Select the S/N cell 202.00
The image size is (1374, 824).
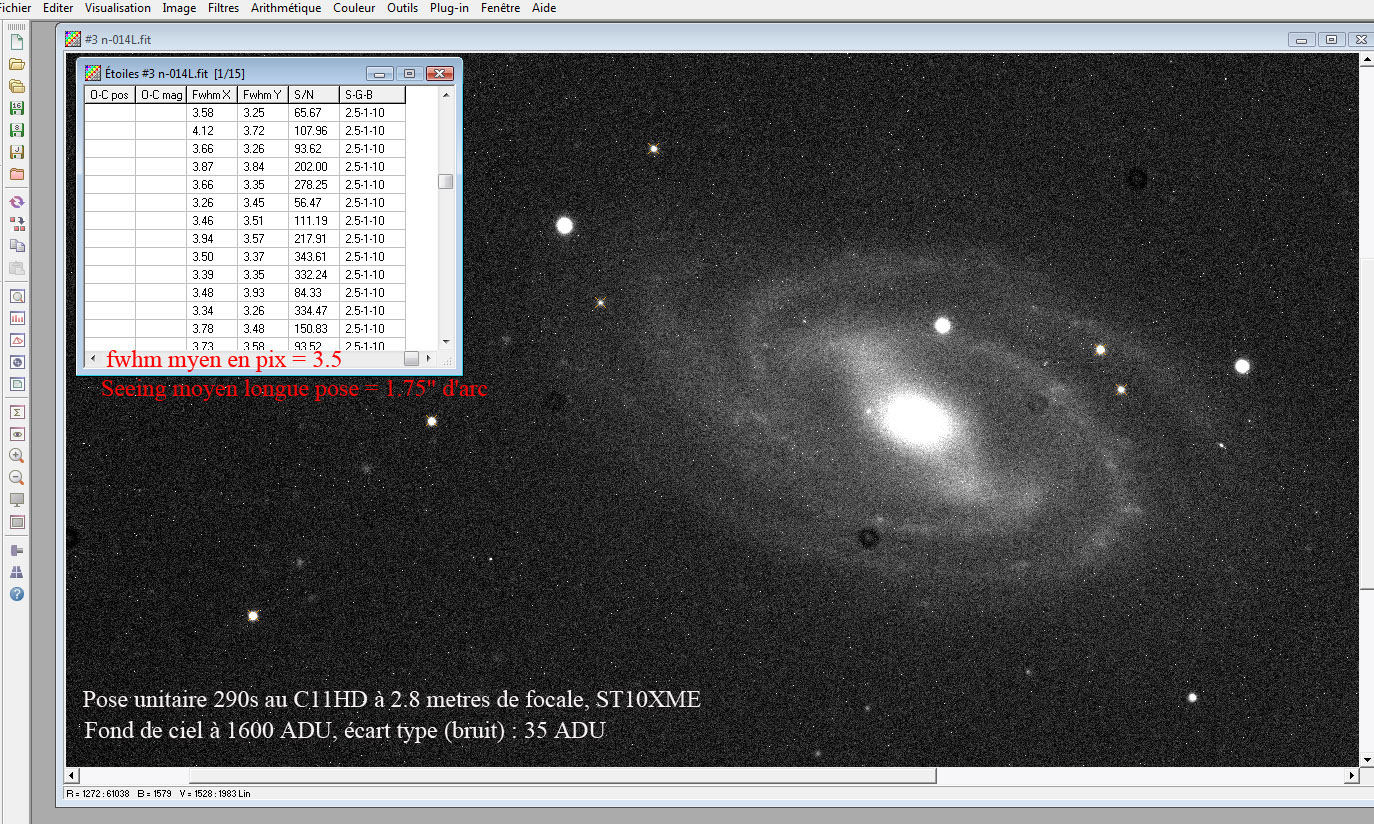coord(314,167)
